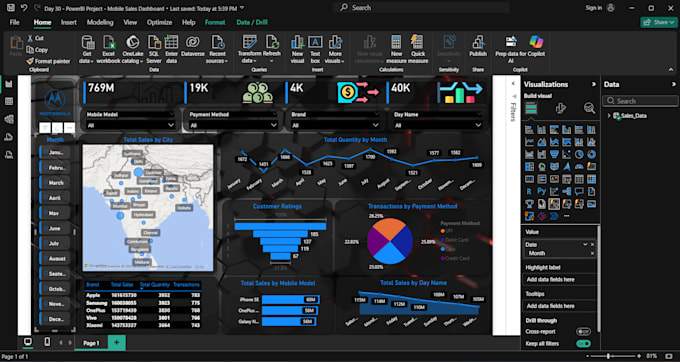
Task: Open DAX query view in sidebar
Action: pos(9,137)
